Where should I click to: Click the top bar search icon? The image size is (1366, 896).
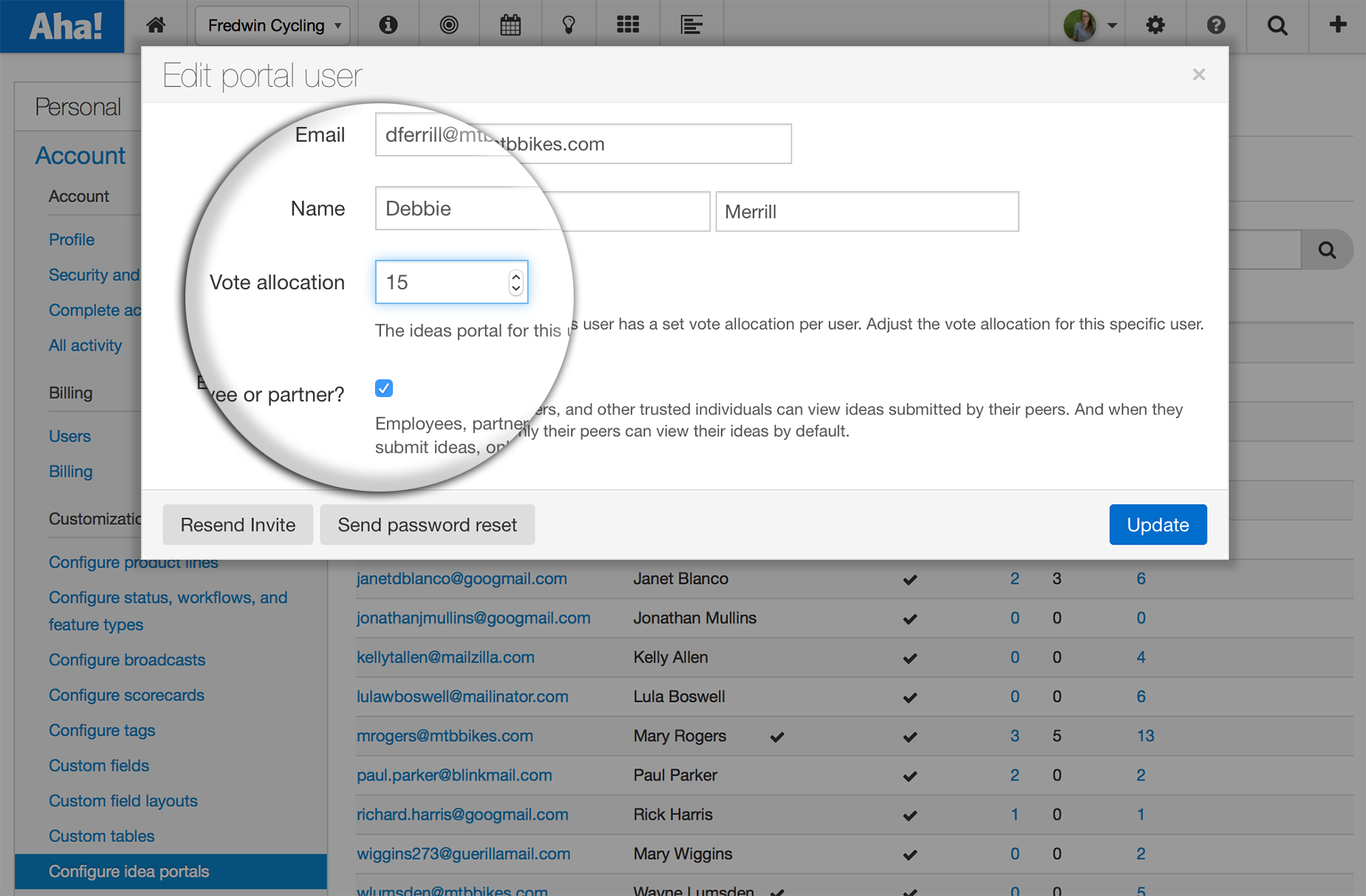click(x=1277, y=25)
